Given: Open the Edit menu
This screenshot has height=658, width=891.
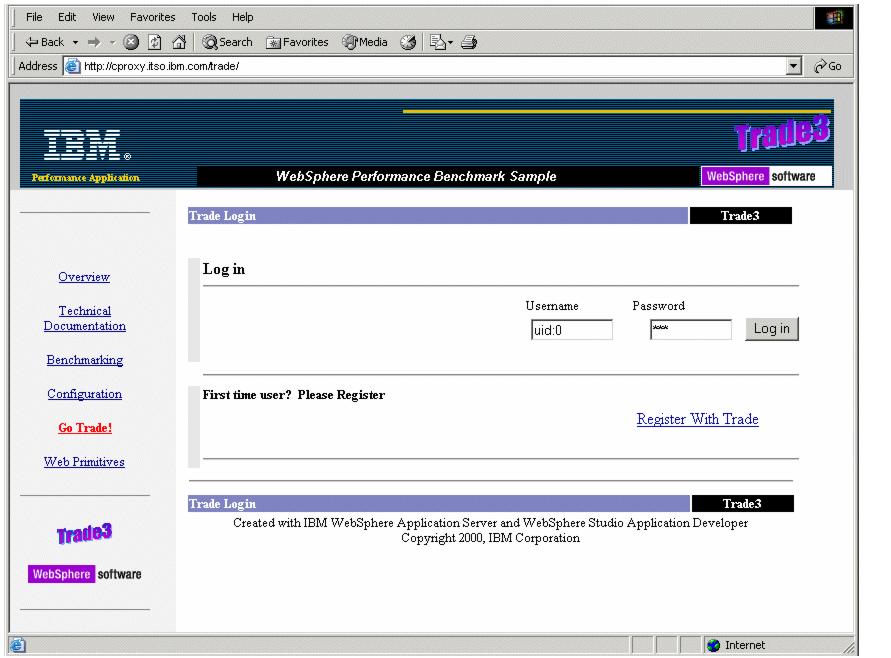Looking at the screenshot, I should (x=67, y=17).
